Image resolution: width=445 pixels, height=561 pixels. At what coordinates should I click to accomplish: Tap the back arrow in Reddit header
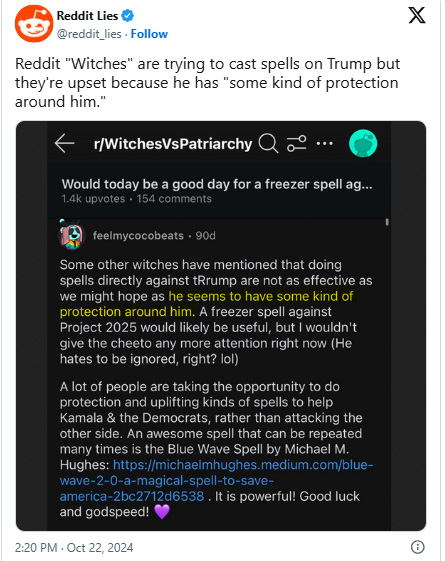65,143
